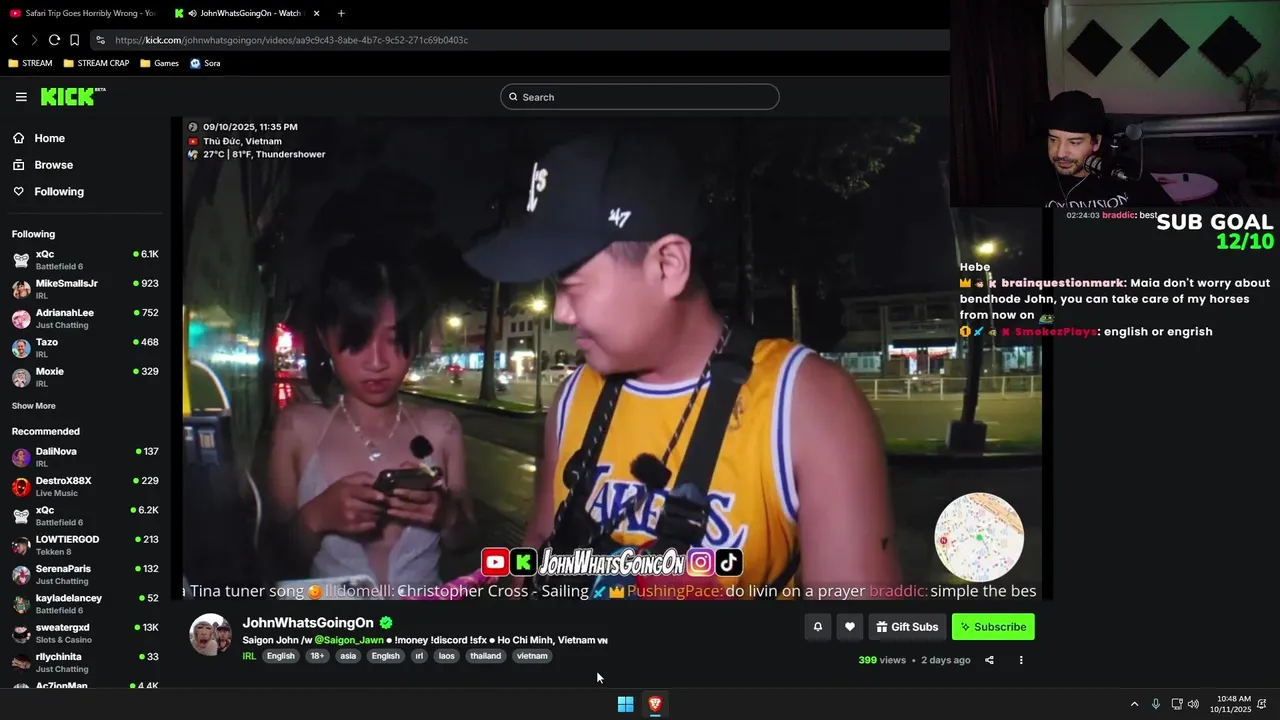Switch to Safari Trip Goes Horribly Wrong tab

tap(82, 13)
